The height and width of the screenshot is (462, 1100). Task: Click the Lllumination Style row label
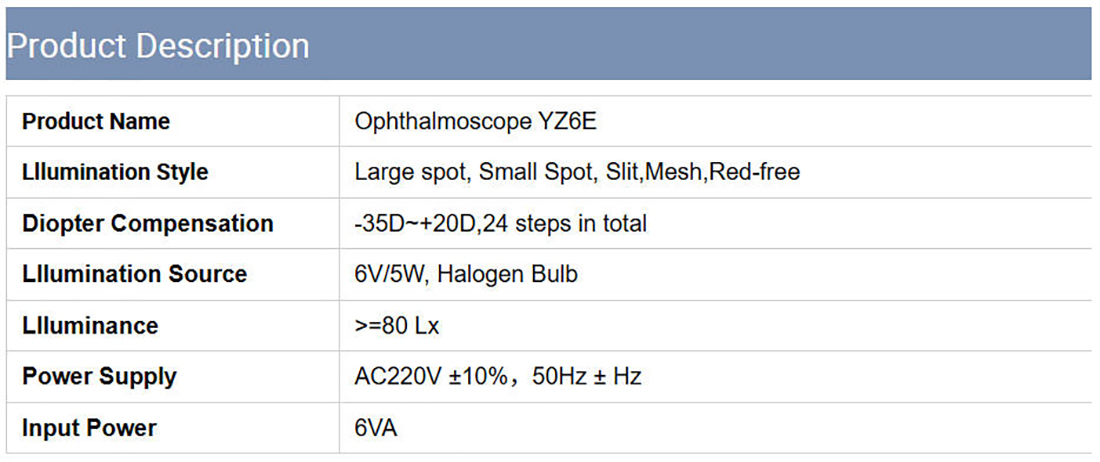click(x=115, y=173)
